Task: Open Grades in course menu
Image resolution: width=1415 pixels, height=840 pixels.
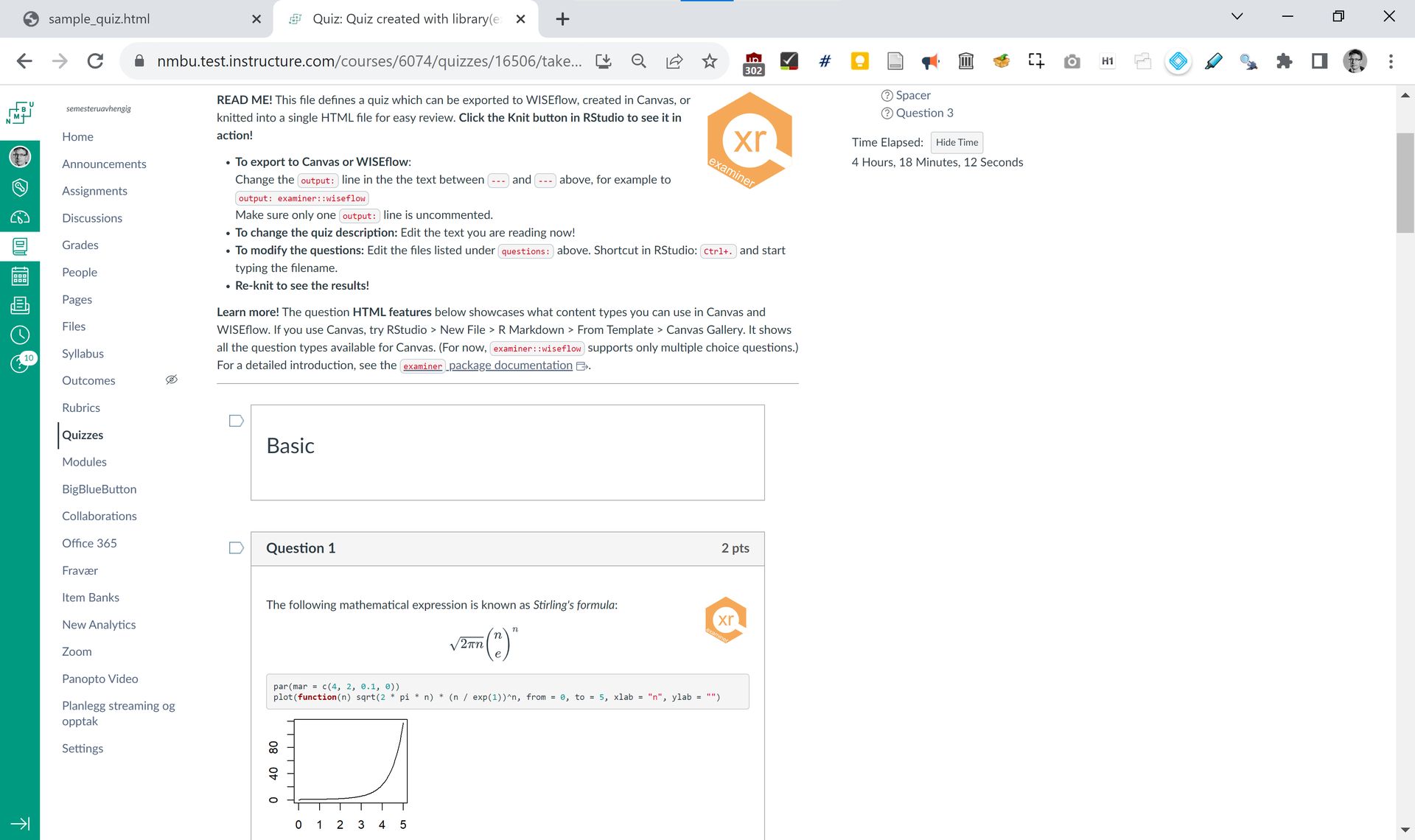Action: (80, 245)
